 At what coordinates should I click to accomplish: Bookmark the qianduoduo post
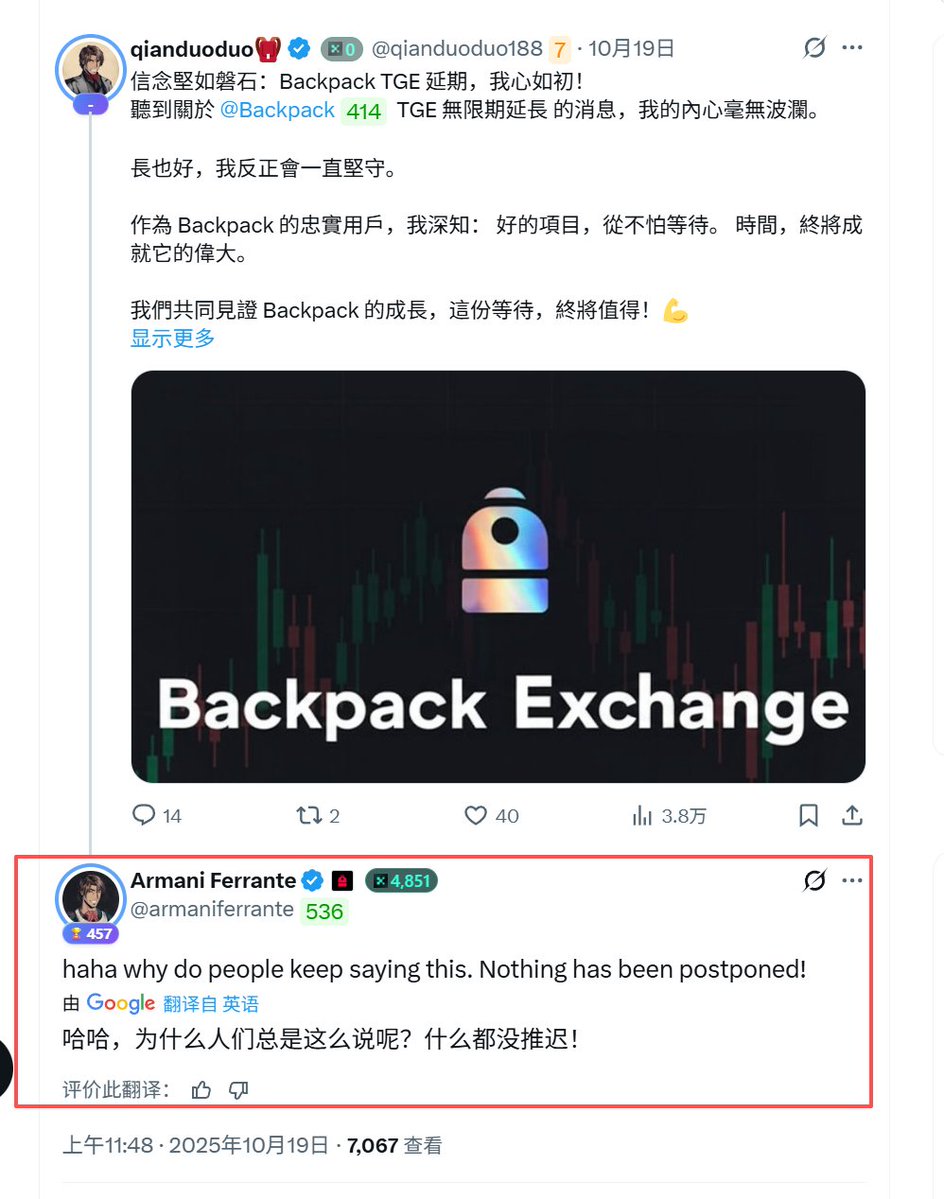tap(808, 815)
